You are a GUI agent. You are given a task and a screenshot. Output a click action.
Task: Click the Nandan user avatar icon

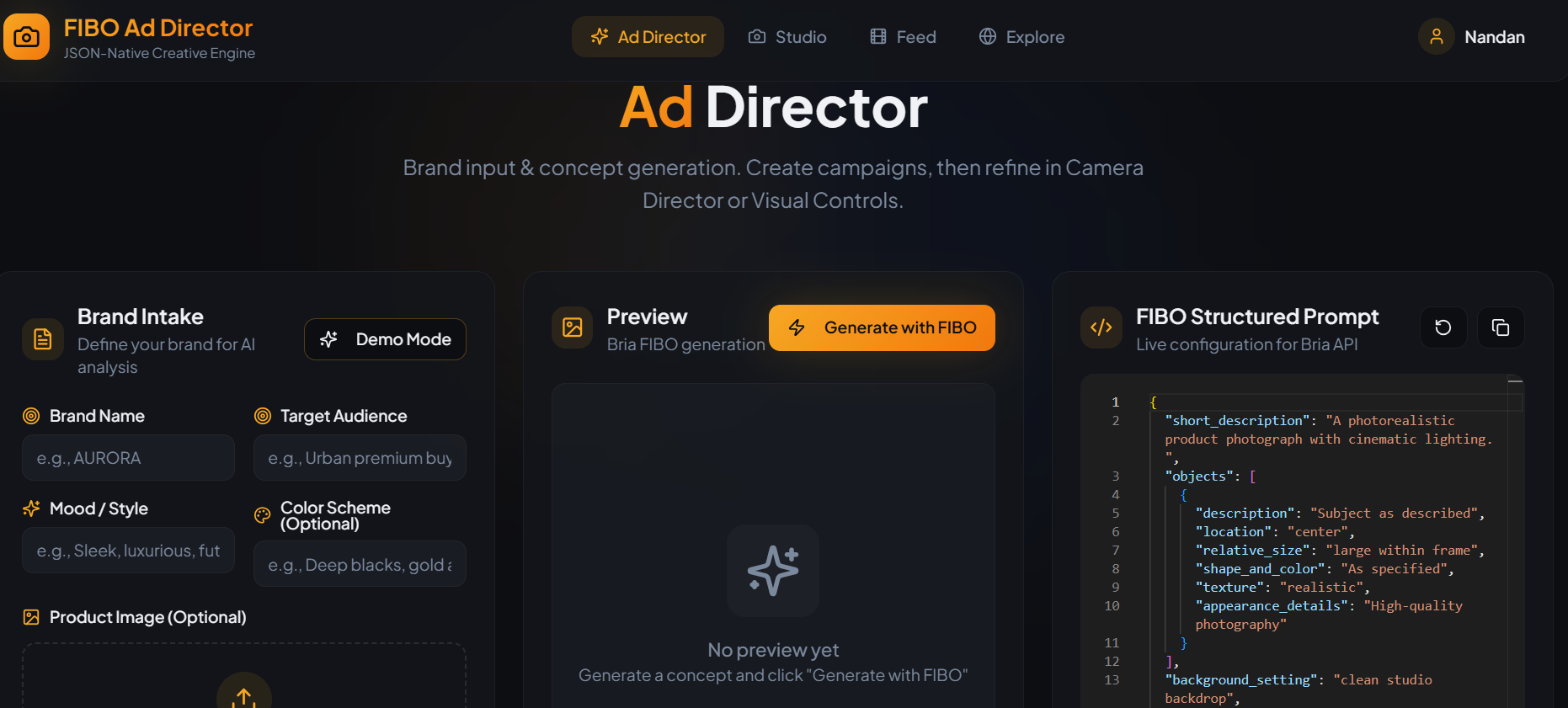(x=1436, y=37)
